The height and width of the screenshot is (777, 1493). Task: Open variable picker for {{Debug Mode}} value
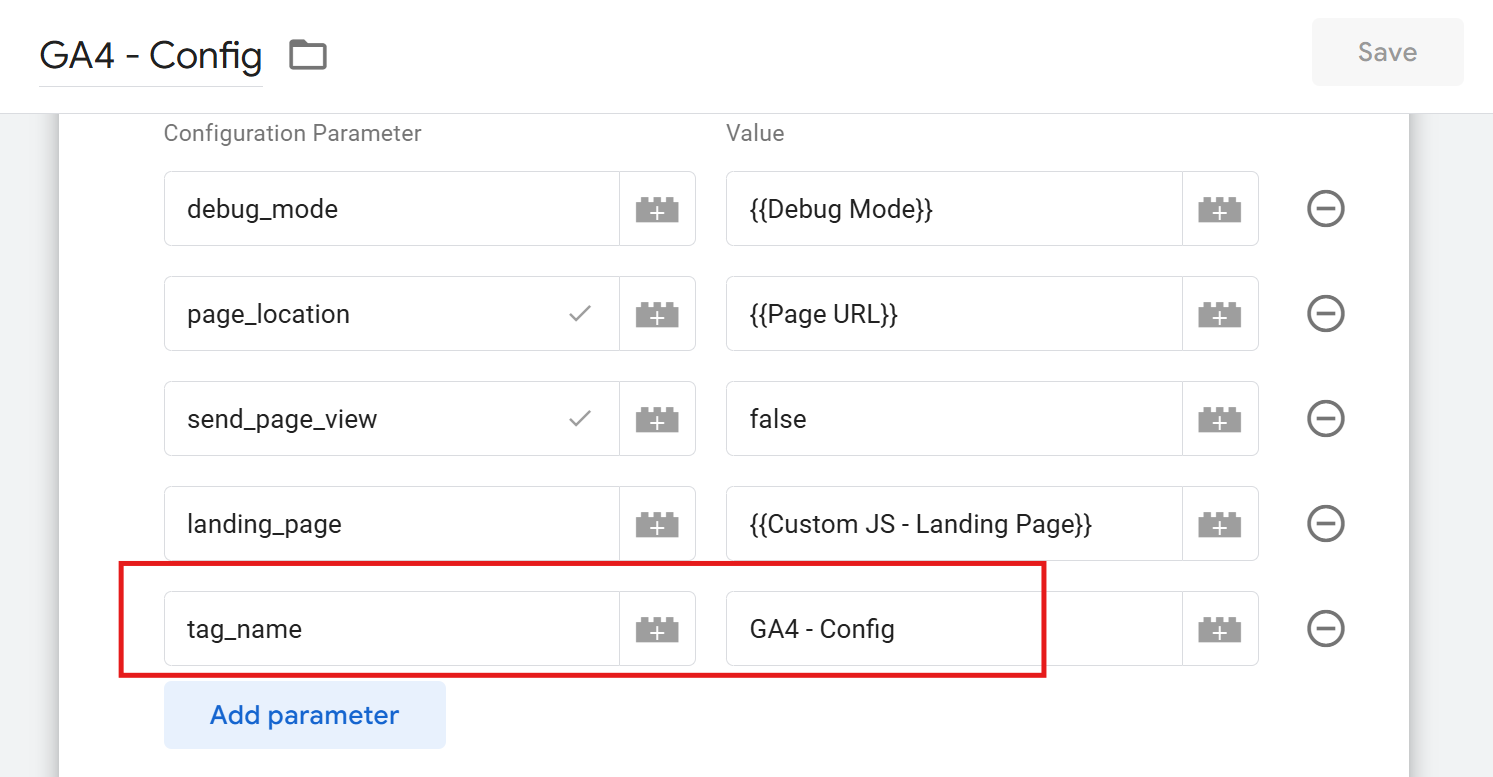pos(1220,209)
